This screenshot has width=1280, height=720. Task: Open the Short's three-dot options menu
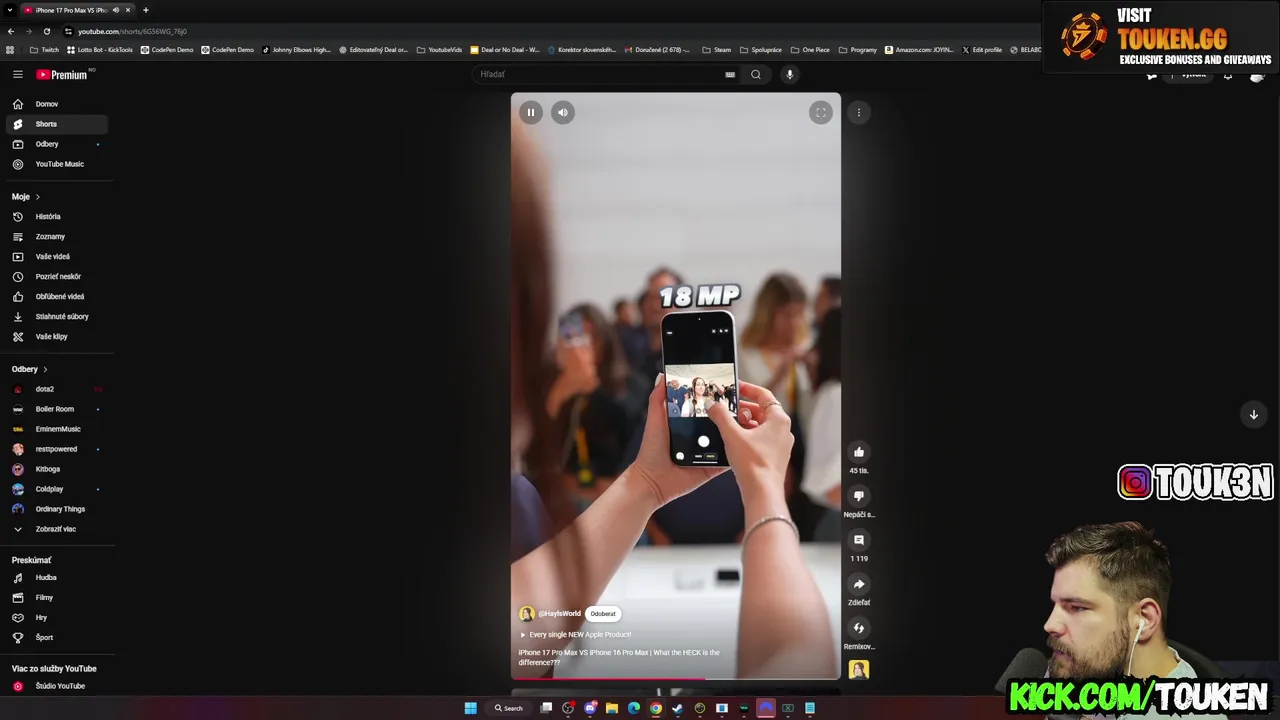(859, 112)
